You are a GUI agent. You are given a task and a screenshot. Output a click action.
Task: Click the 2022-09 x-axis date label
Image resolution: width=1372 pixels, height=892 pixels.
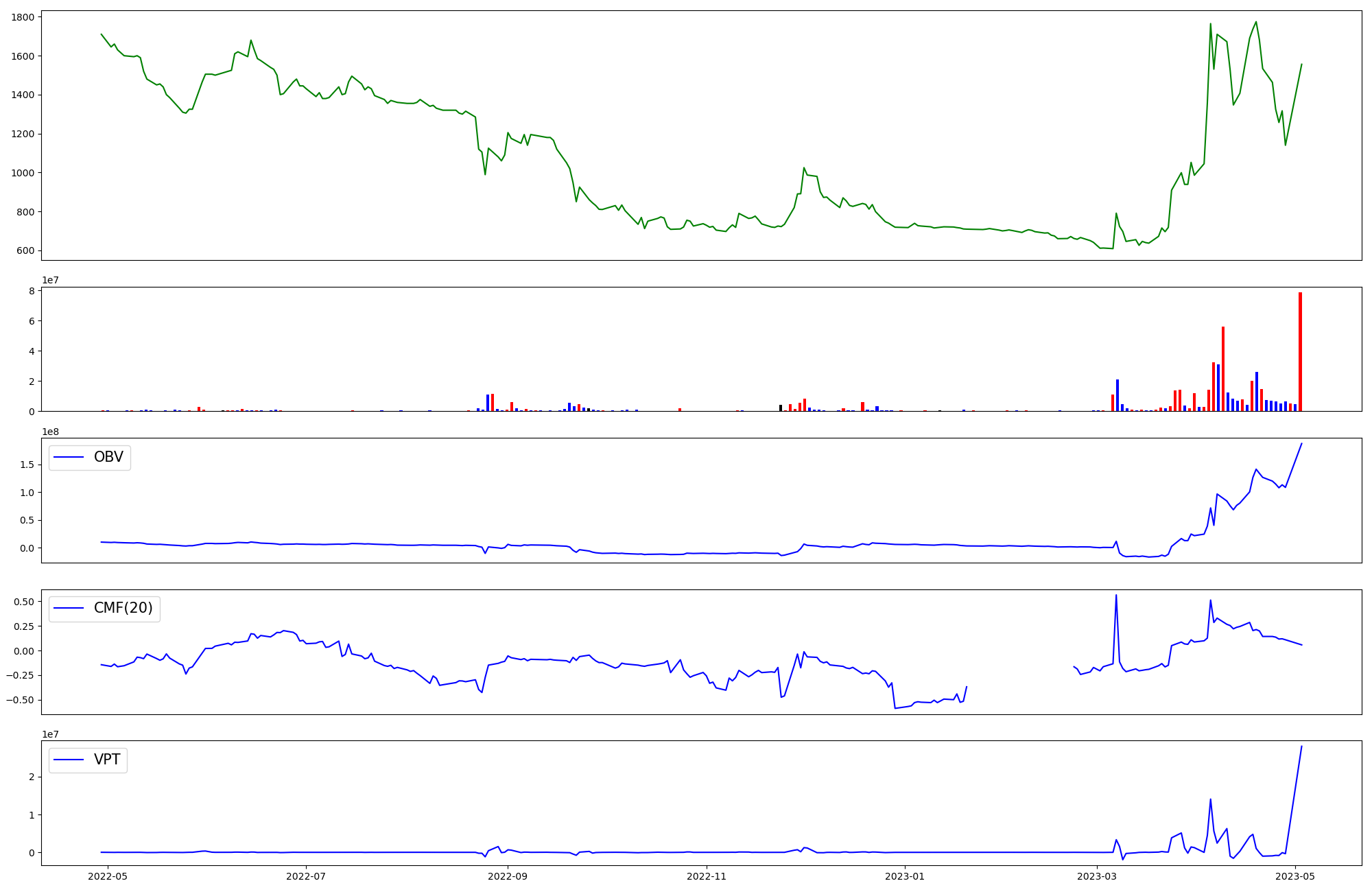508,876
